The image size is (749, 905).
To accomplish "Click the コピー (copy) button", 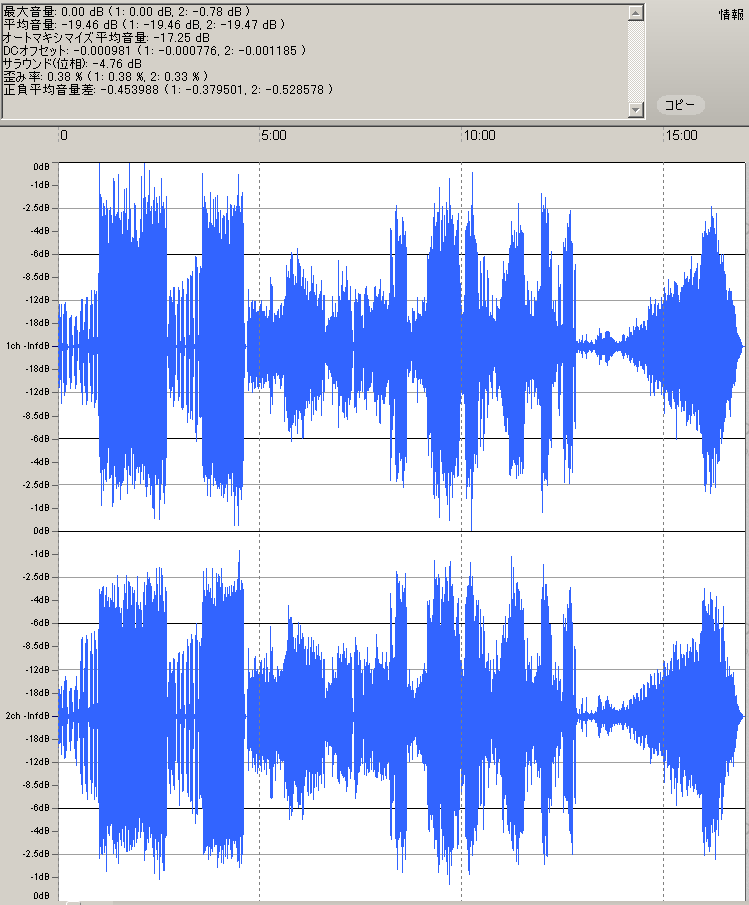I will (x=680, y=105).
